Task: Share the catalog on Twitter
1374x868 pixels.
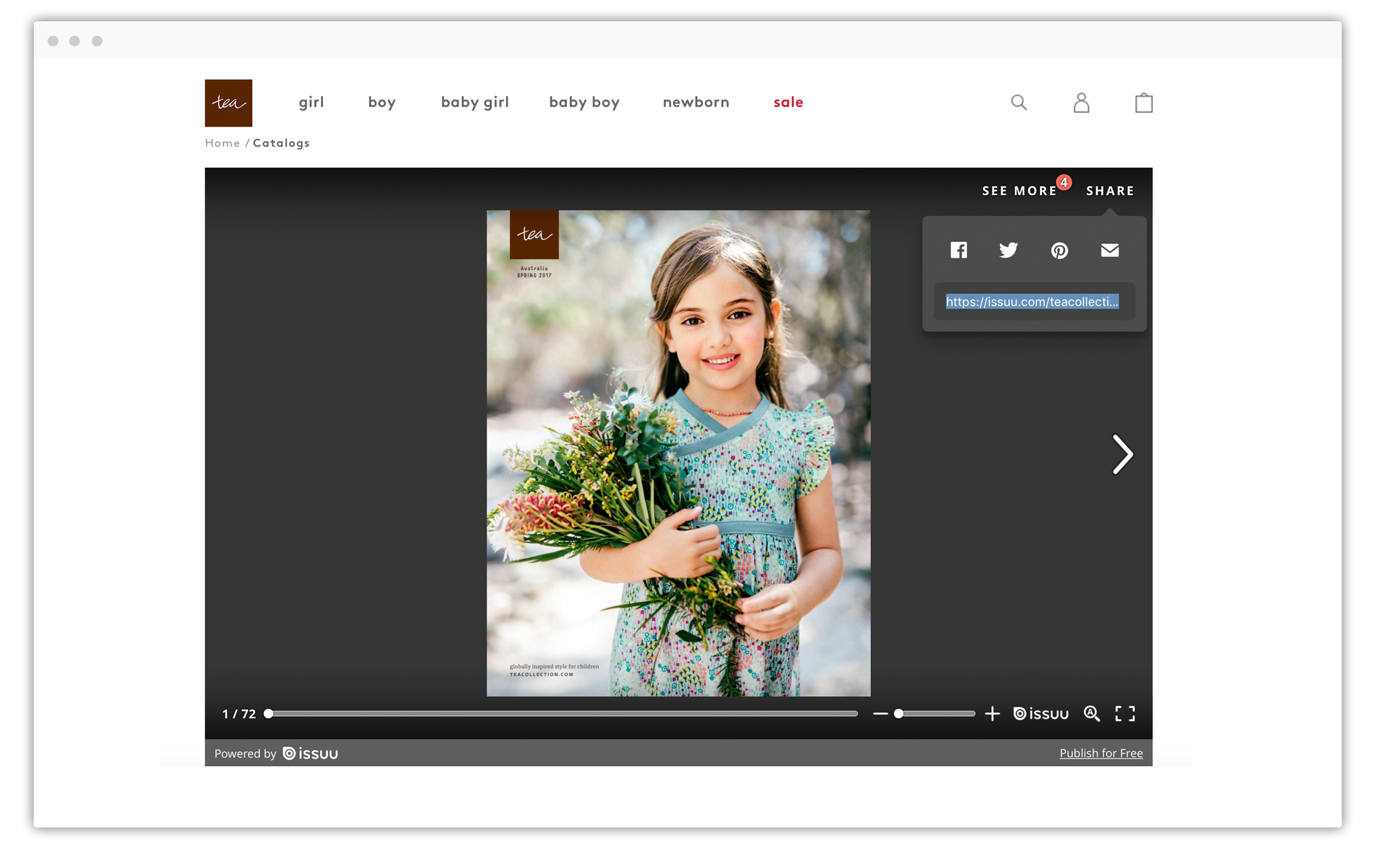Action: [x=1008, y=250]
